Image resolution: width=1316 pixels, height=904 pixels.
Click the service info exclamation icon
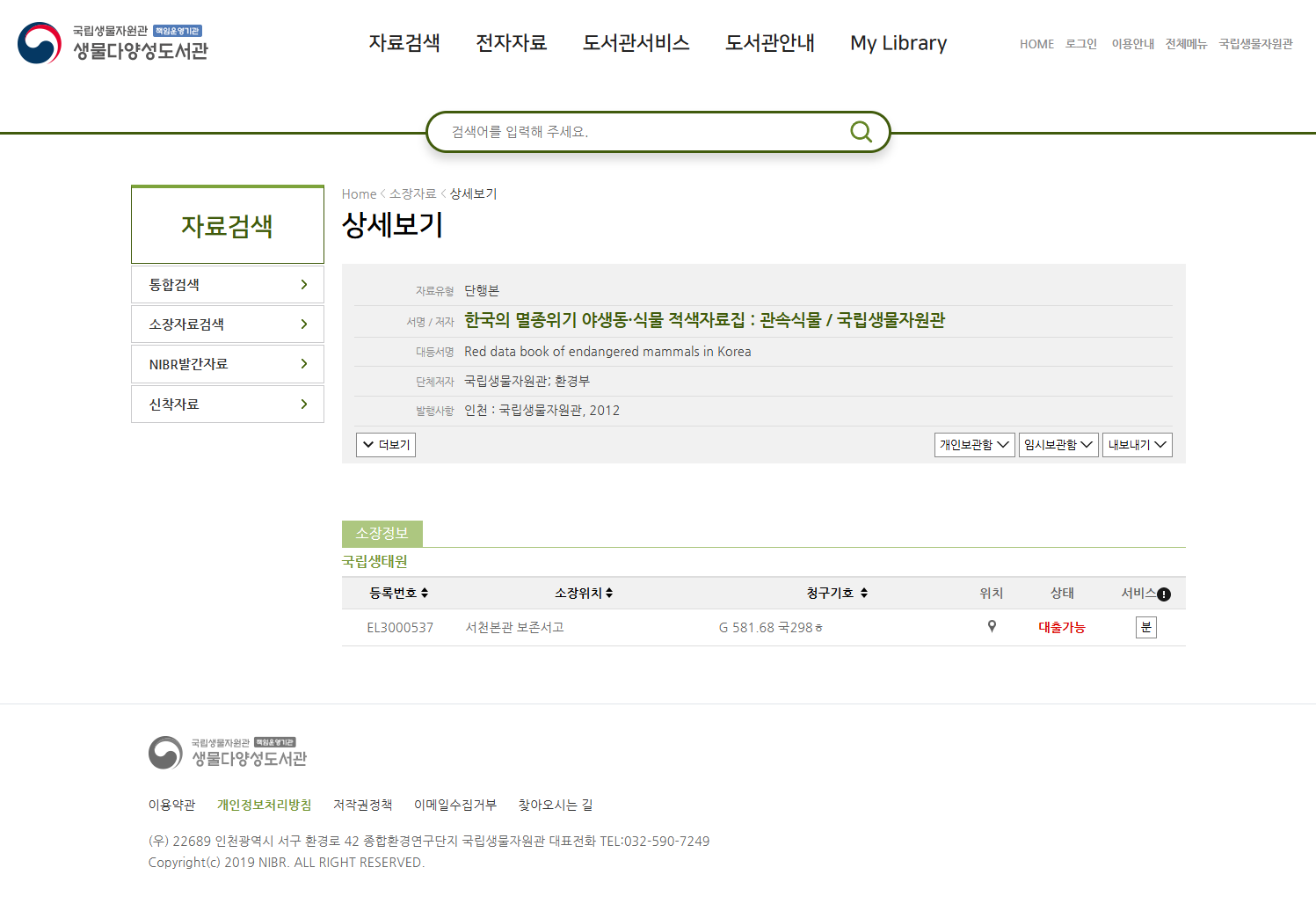point(1164,594)
